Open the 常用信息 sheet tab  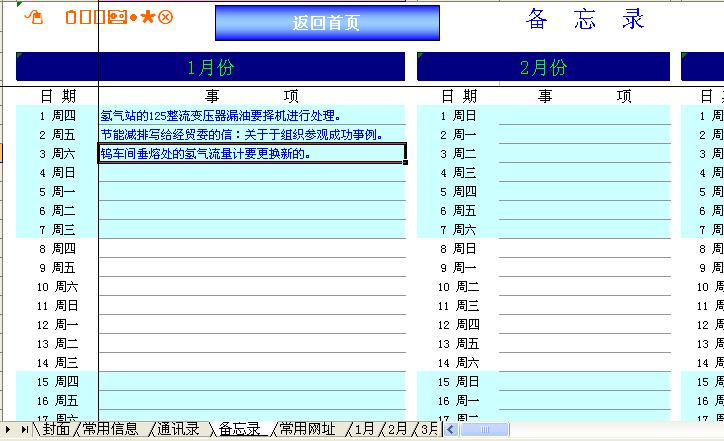[x=110, y=430]
